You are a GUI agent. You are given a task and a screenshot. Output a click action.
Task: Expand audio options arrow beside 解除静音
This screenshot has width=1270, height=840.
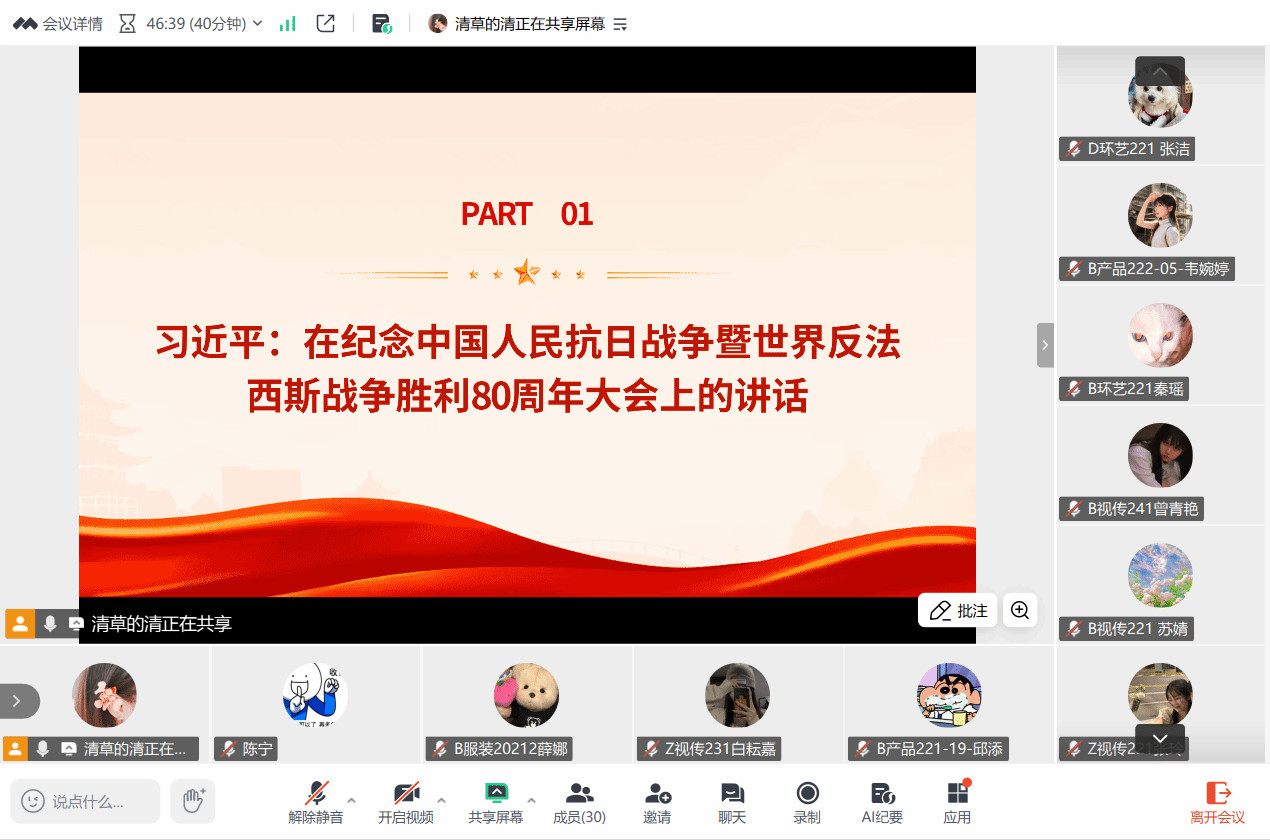click(x=351, y=801)
